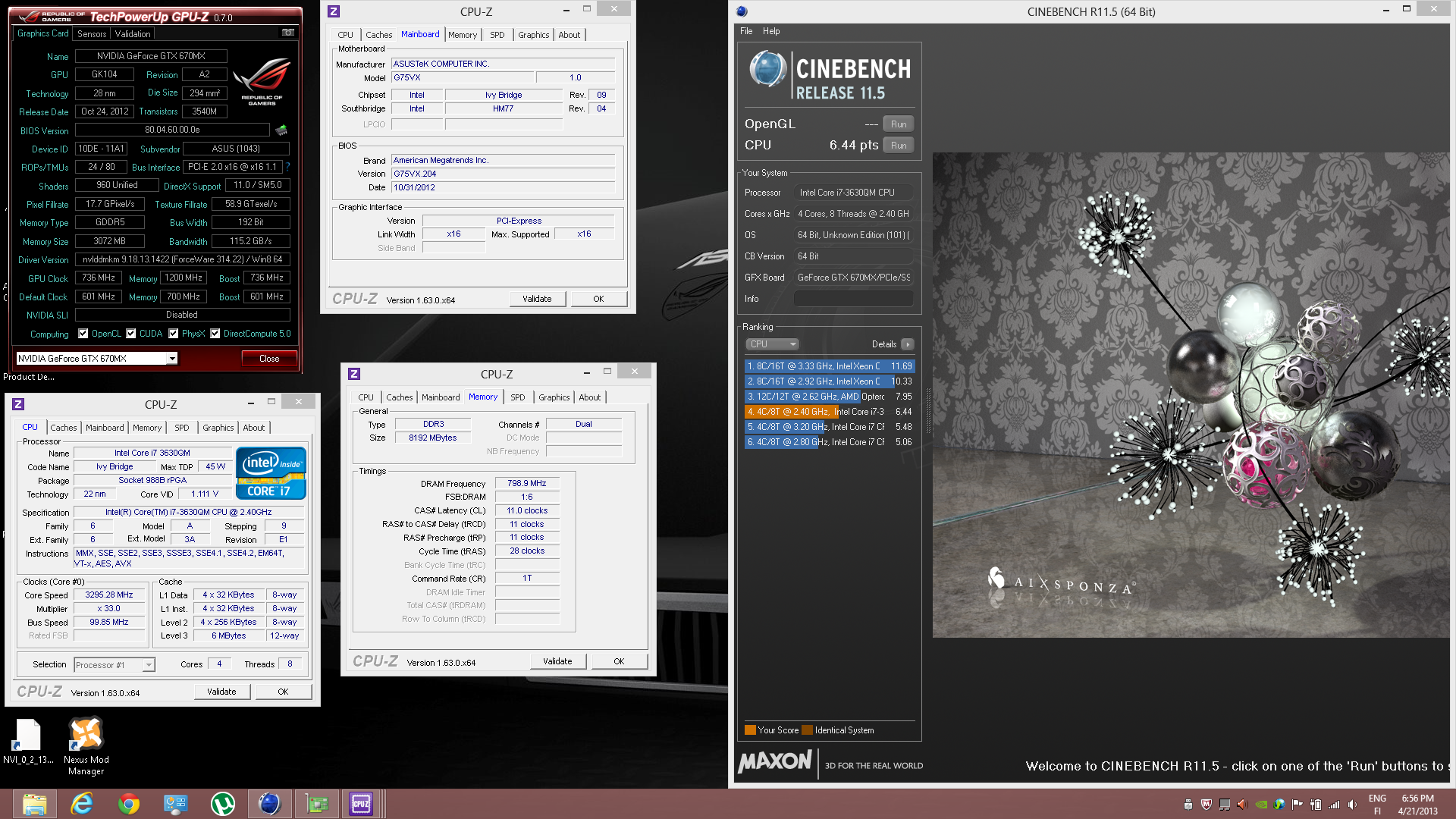Click the CINEBENCH rendered scene image

pos(1191,394)
